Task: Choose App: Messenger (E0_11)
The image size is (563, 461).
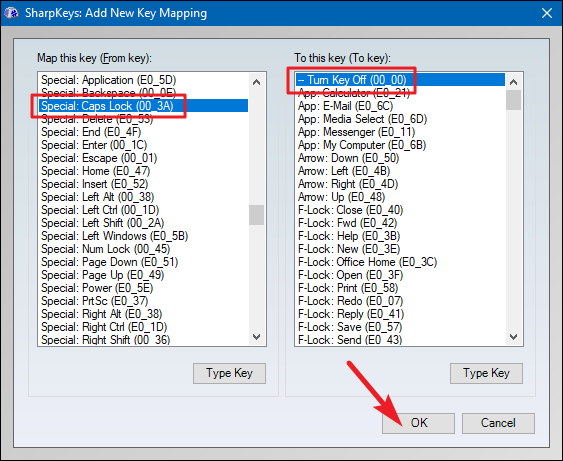Action: coord(400,132)
